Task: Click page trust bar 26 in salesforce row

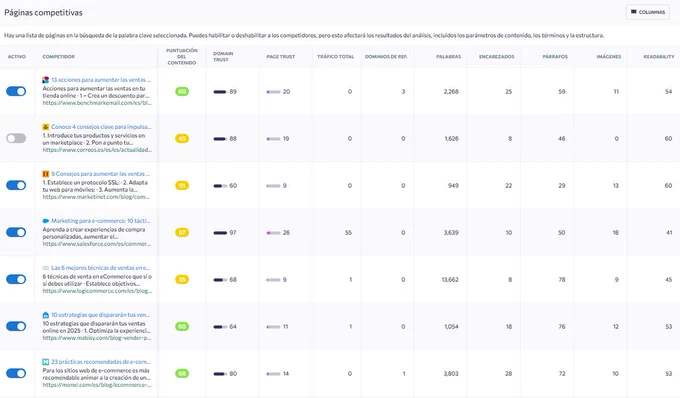Action: (x=273, y=233)
